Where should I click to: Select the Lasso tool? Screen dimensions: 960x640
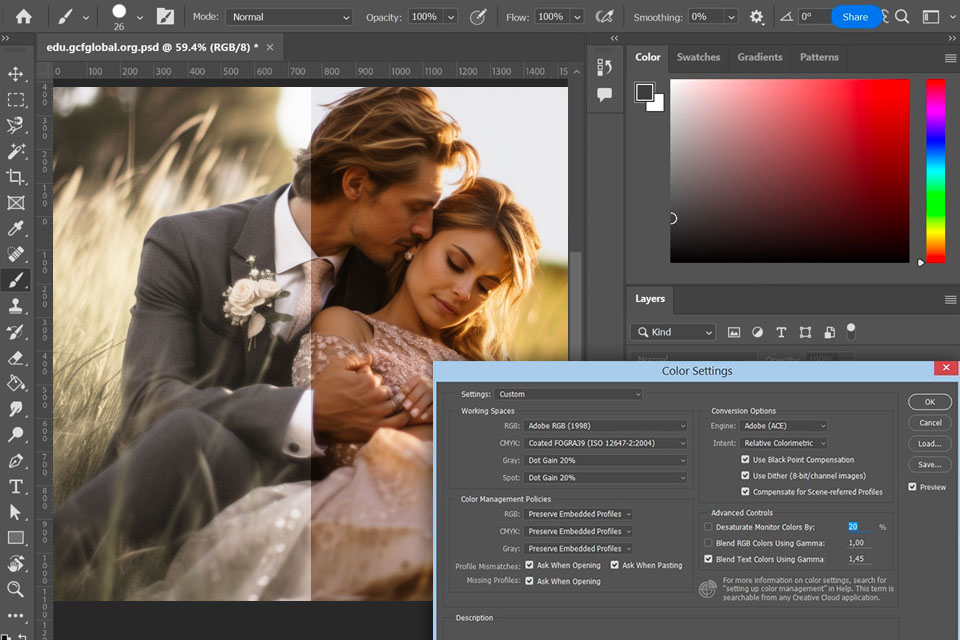click(x=15, y=126)
